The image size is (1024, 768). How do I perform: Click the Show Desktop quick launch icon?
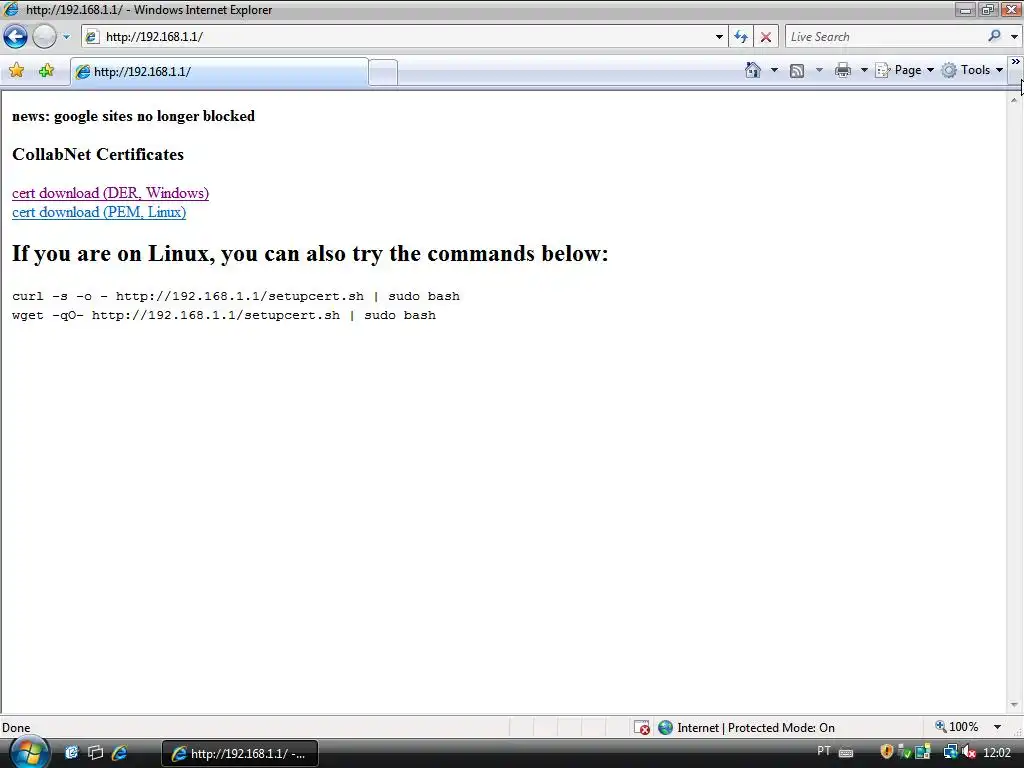pos(71,753)
